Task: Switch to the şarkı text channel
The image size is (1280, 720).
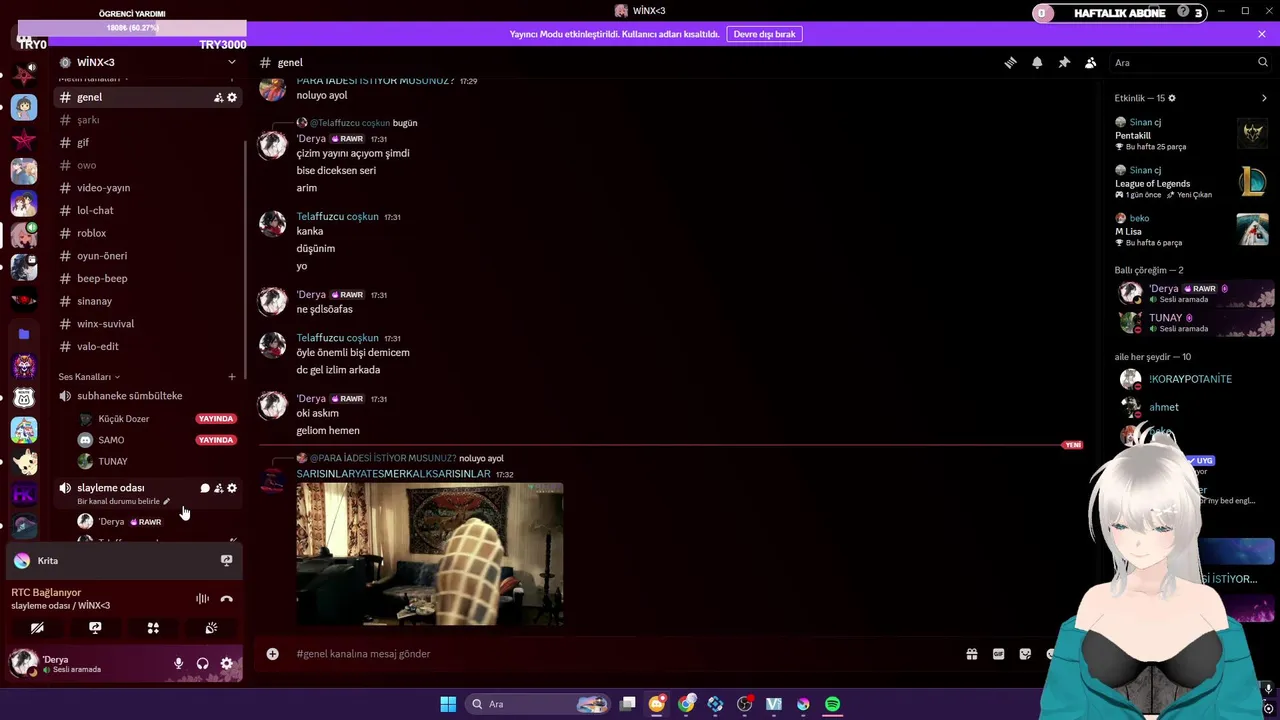Action: 148,120
